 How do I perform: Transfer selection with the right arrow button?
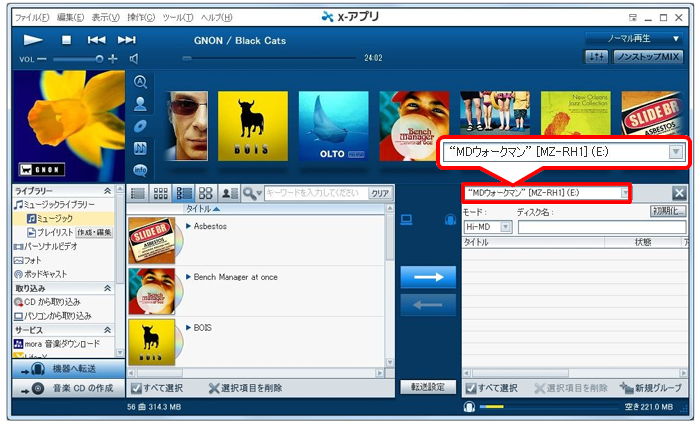[x=428, y=276]
